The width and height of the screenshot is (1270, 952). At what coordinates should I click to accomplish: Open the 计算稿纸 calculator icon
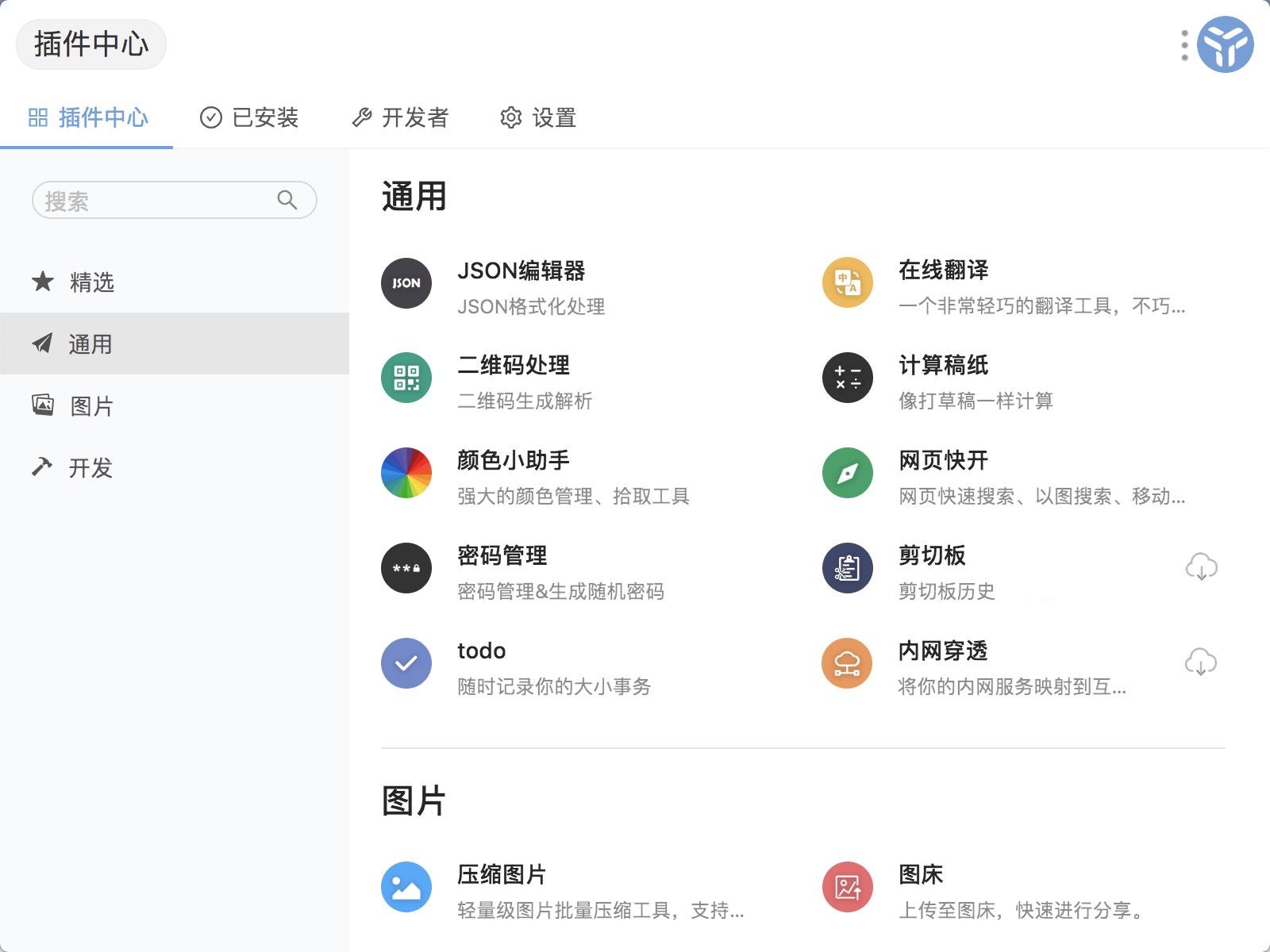click(846, 378)
